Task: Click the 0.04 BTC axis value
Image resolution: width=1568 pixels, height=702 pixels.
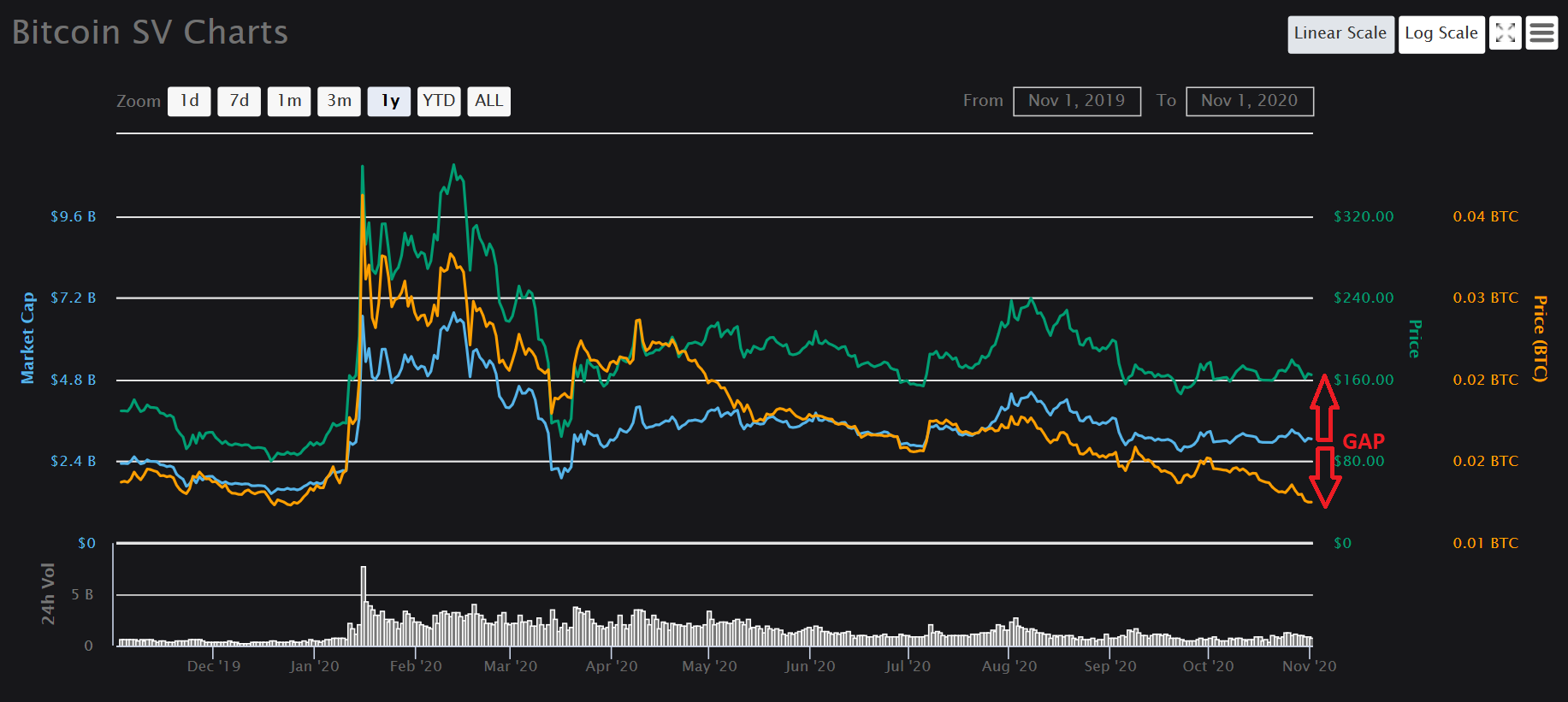Action: tap(1486, 216)
